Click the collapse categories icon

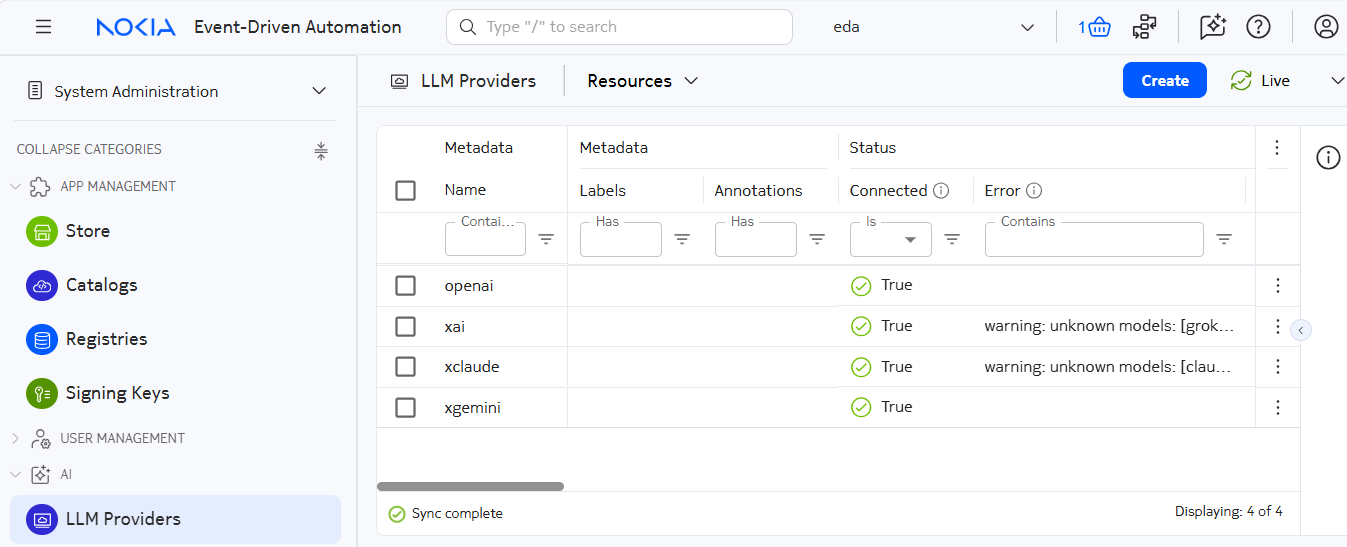[321, 150]
